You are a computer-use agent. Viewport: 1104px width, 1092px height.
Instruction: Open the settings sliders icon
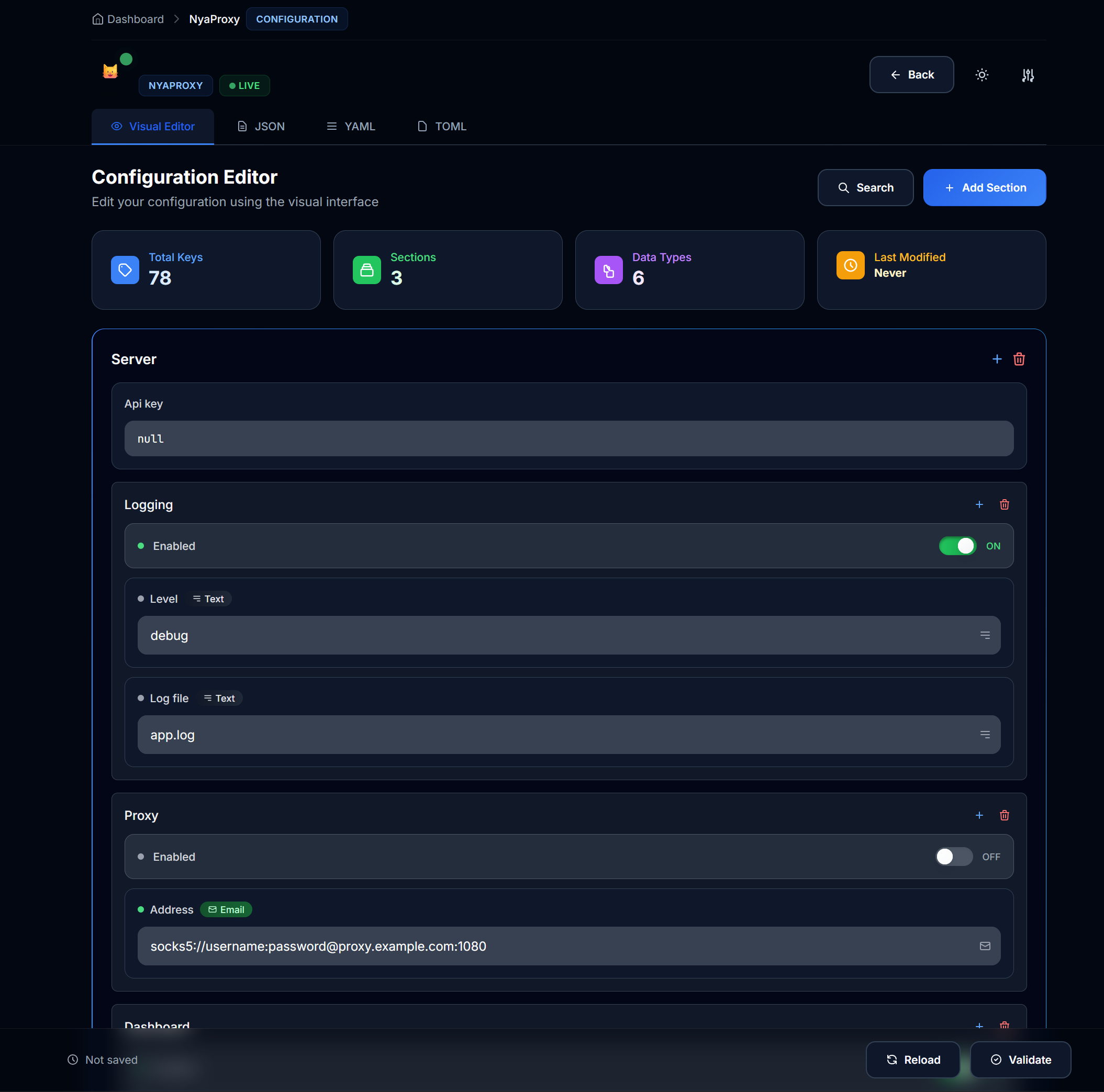click(1028, 75)
